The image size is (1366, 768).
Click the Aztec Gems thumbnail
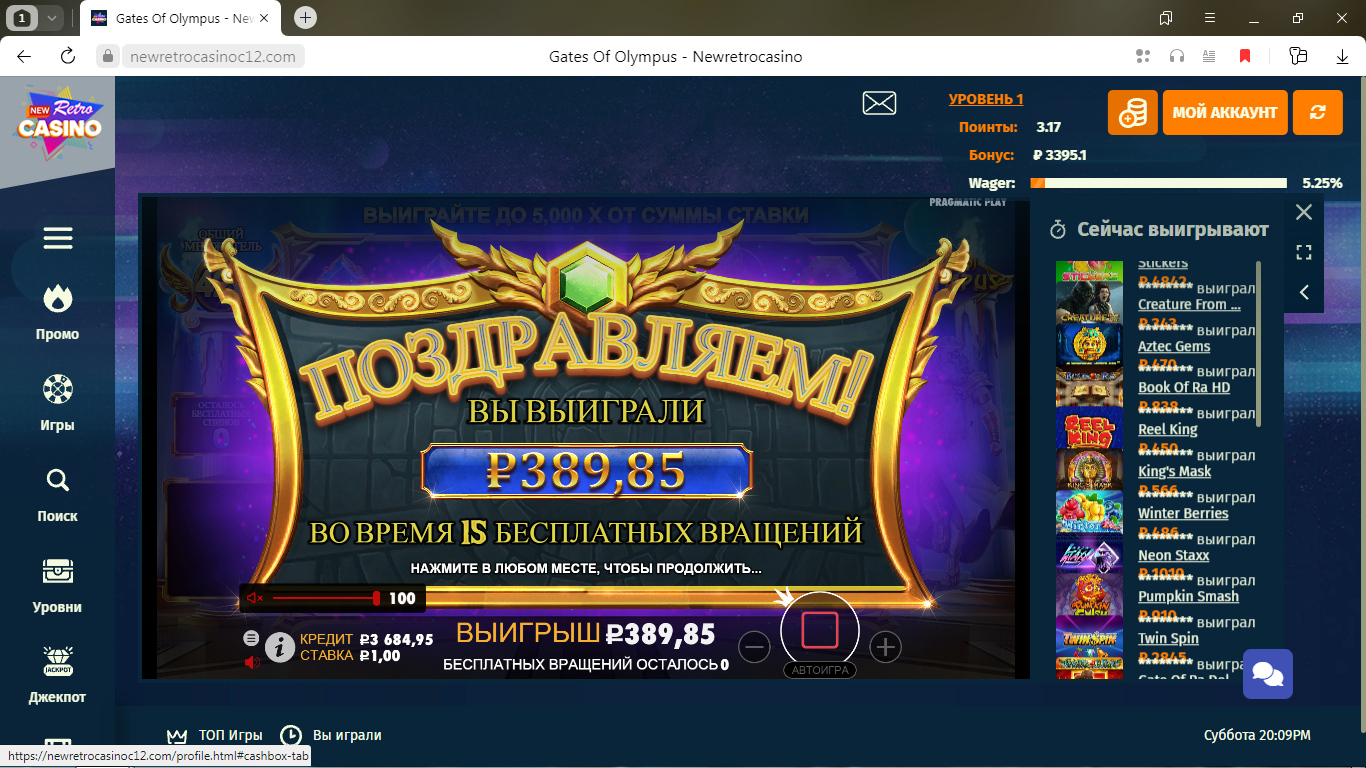point(1089,345)
